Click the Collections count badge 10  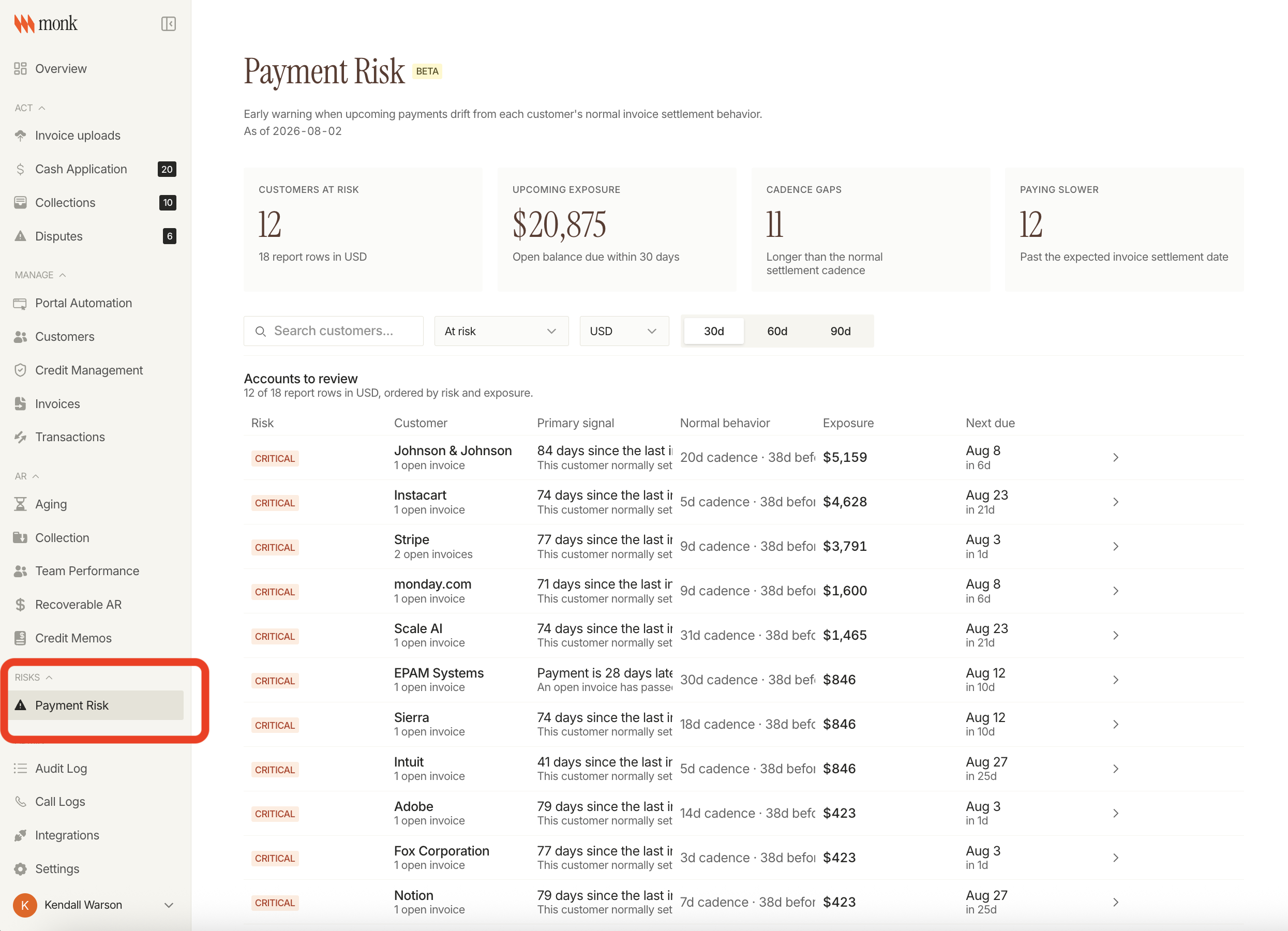tap(168, 203)
